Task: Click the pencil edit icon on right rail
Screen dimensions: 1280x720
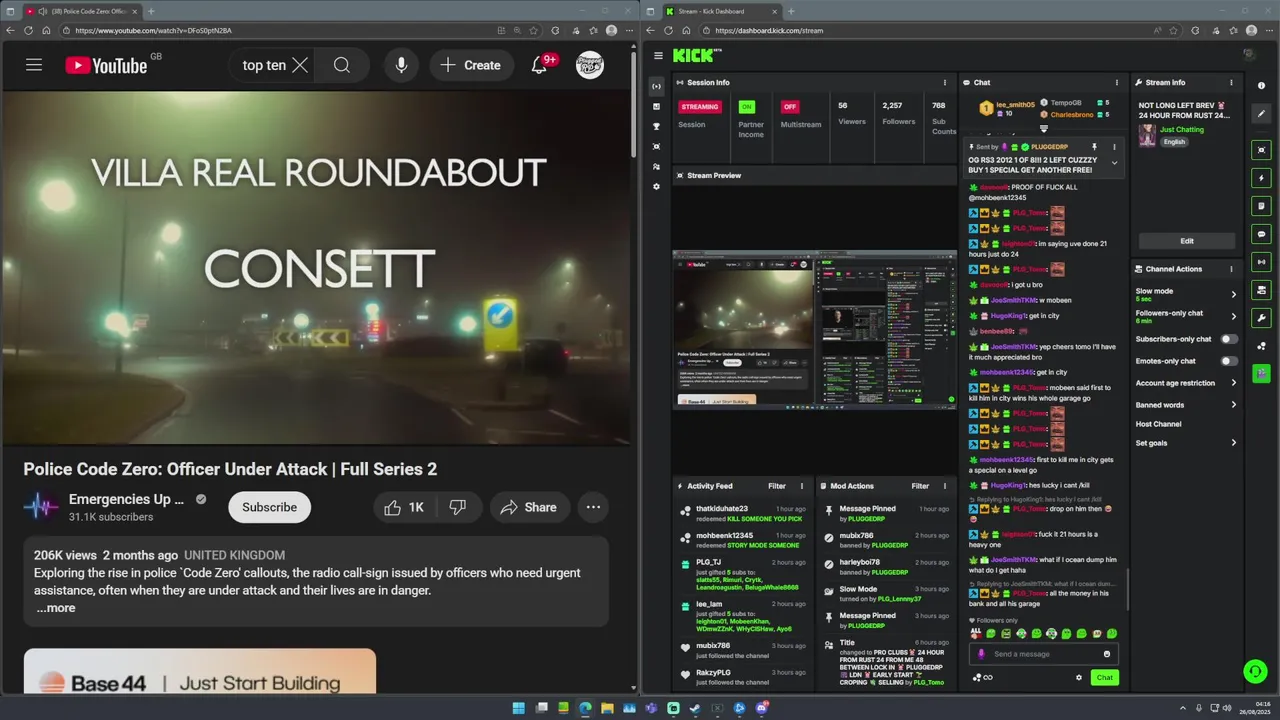Action: pos(1261,114)
